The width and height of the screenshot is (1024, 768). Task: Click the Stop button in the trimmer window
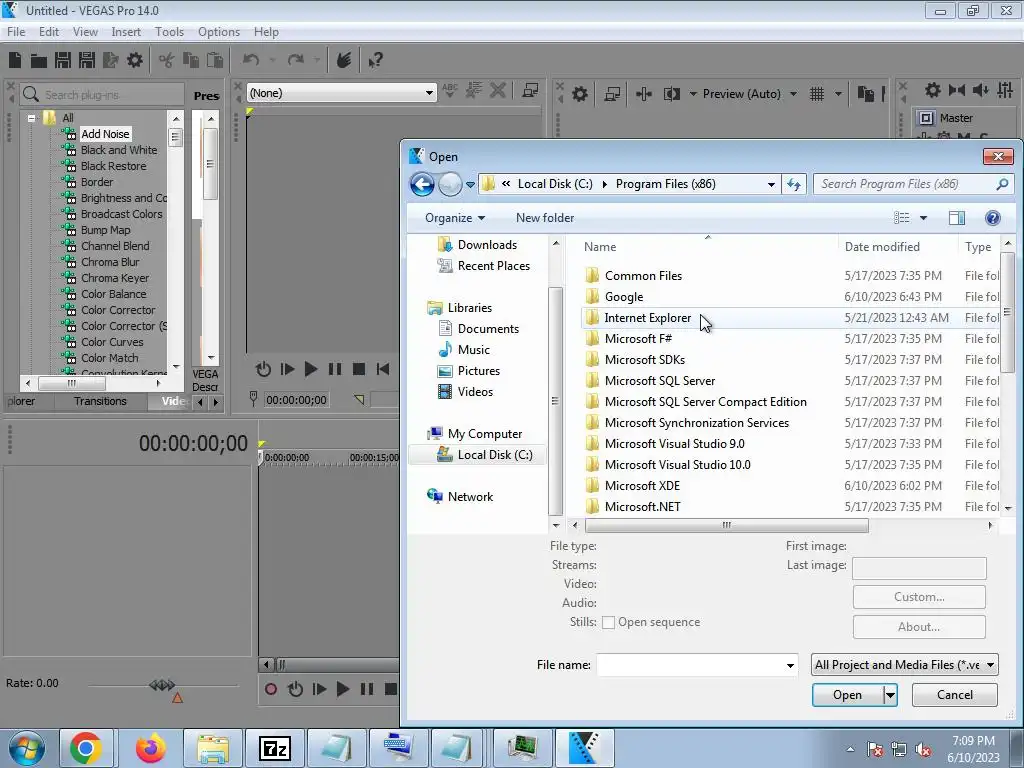(x=359, y=370)
